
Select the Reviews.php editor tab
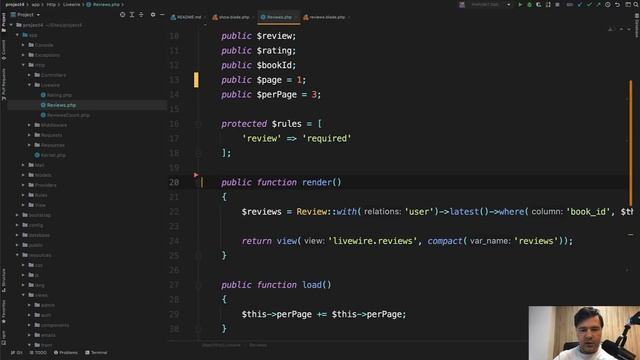(x=279, y=17)
